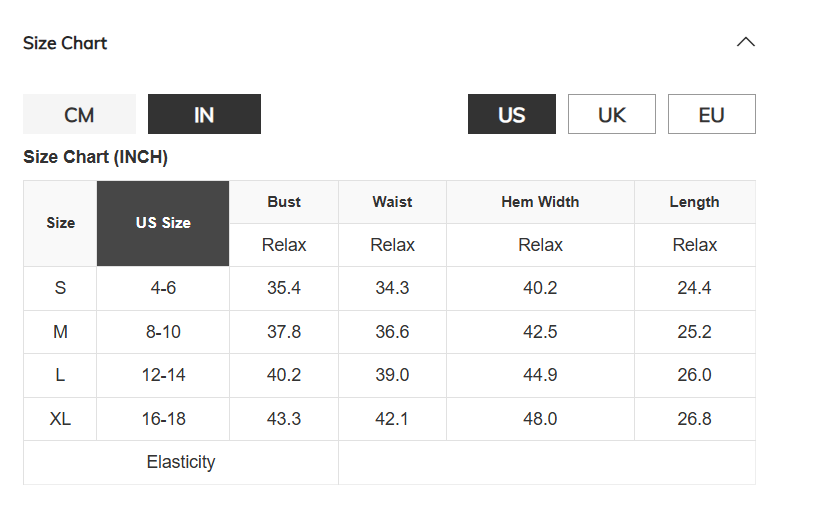825x505 pixels.
Task: Select the S size row label
Action: pos(60,288)
